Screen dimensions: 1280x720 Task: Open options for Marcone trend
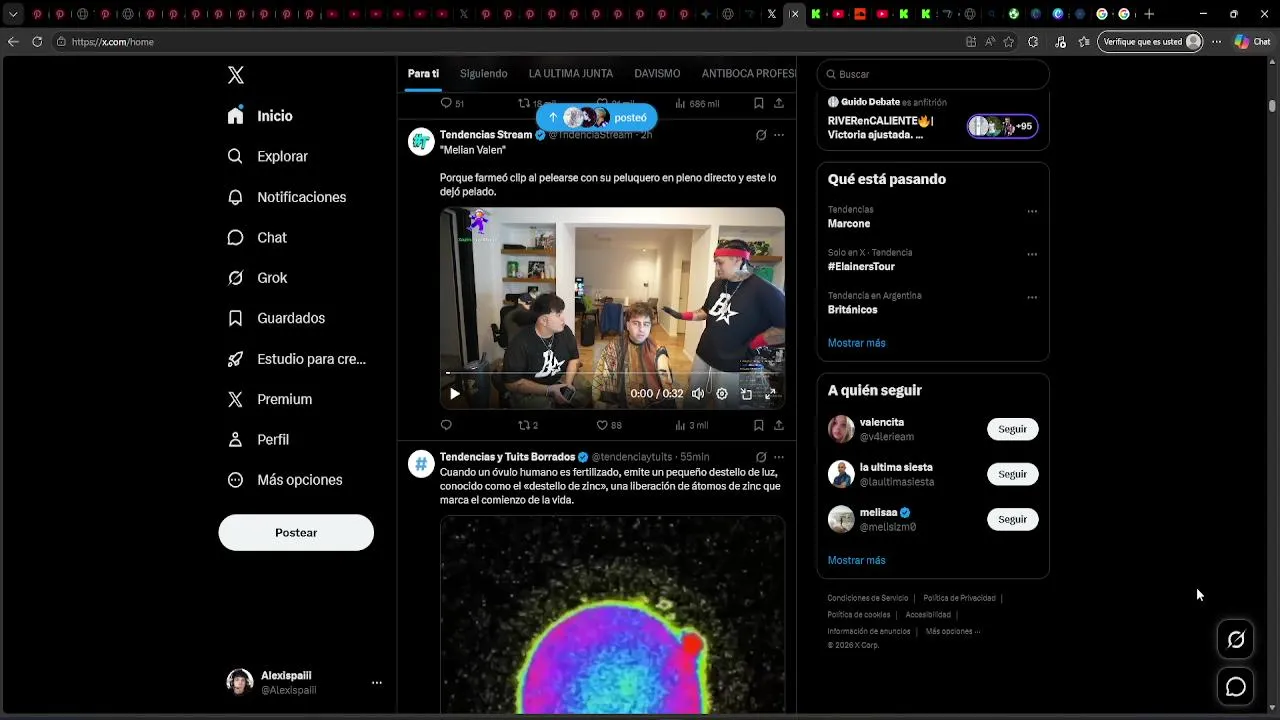click(x=1032, y=211)
